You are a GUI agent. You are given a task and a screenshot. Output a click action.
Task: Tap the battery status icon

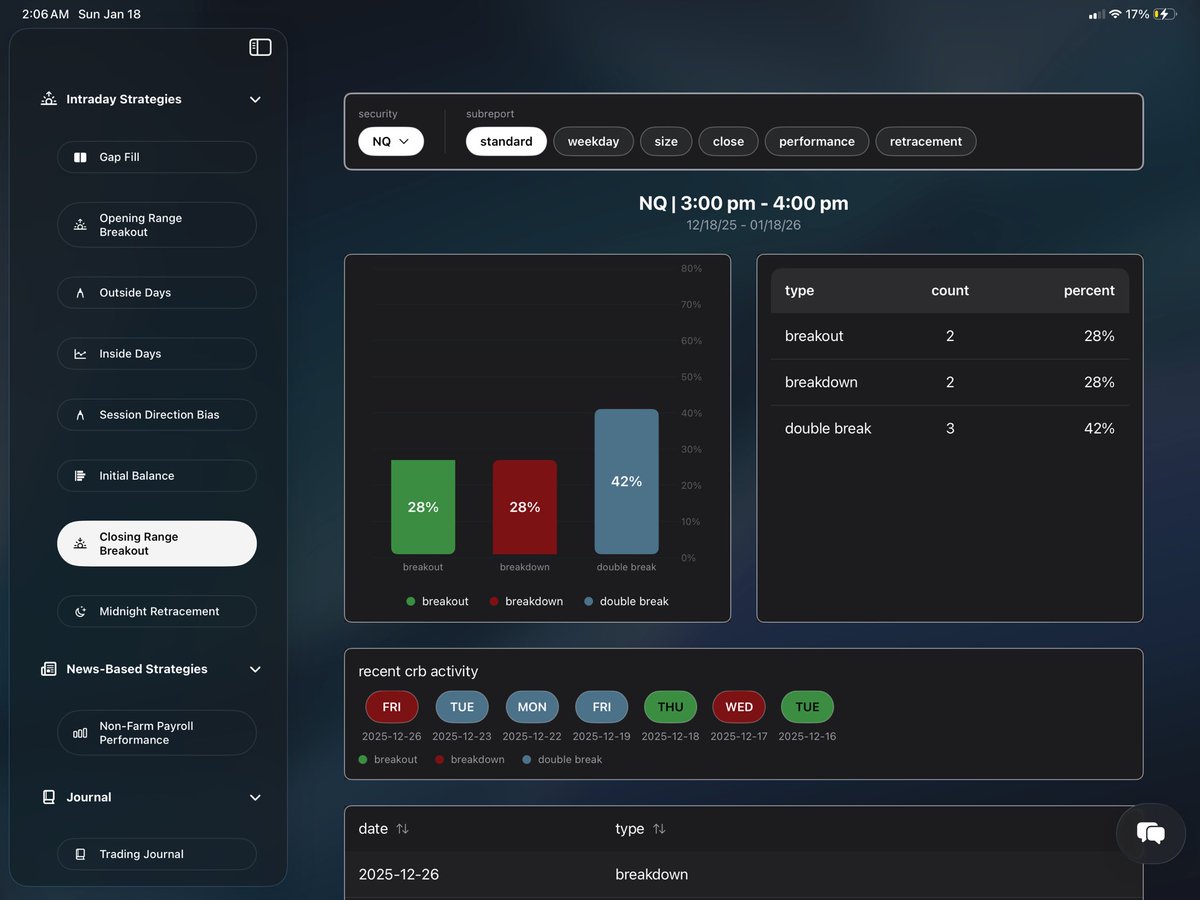(1164, 15)
